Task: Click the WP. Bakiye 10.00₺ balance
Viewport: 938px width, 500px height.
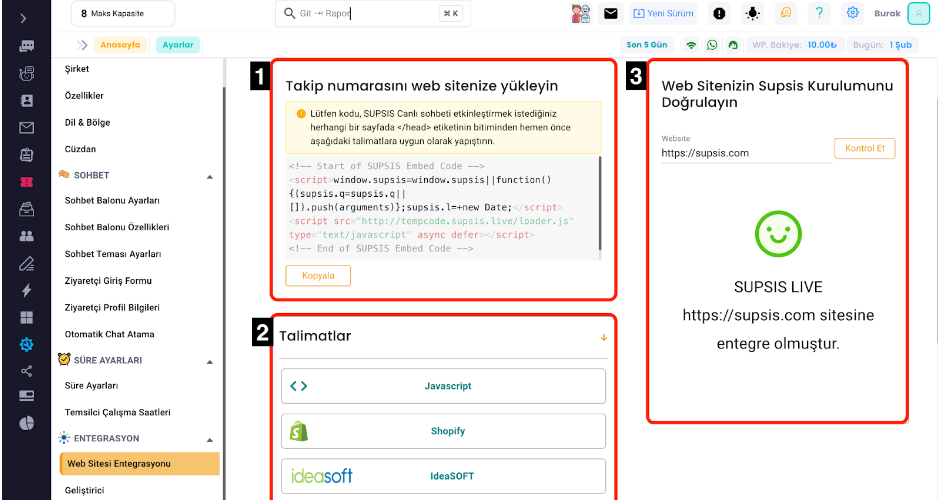Action: [794, 45]
